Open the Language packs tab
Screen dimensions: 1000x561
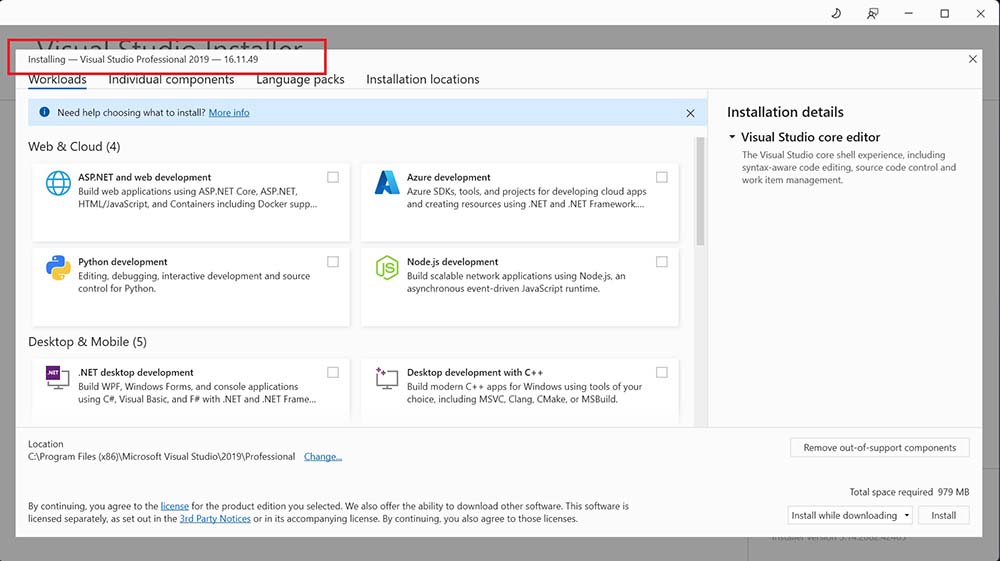300,79
